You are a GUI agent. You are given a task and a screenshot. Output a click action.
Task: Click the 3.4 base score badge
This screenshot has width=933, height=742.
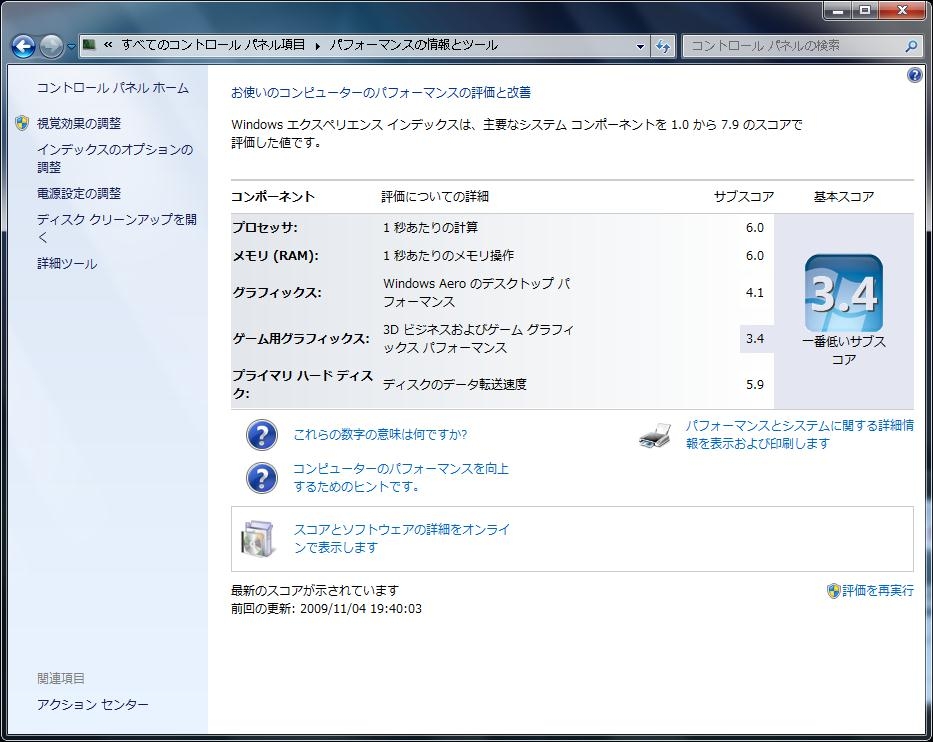click(843, 293)
